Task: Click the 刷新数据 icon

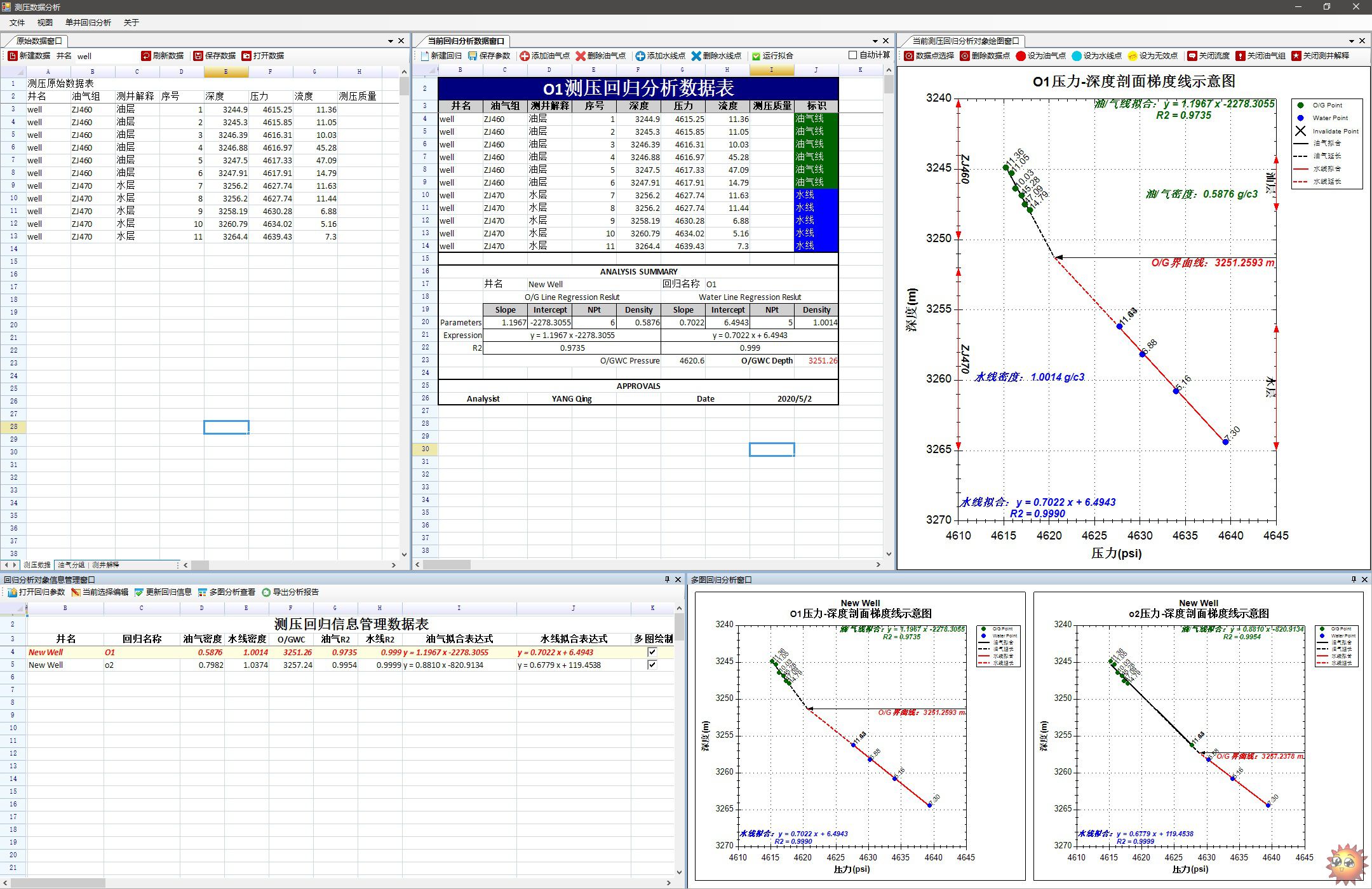Action: coord(146,56)
